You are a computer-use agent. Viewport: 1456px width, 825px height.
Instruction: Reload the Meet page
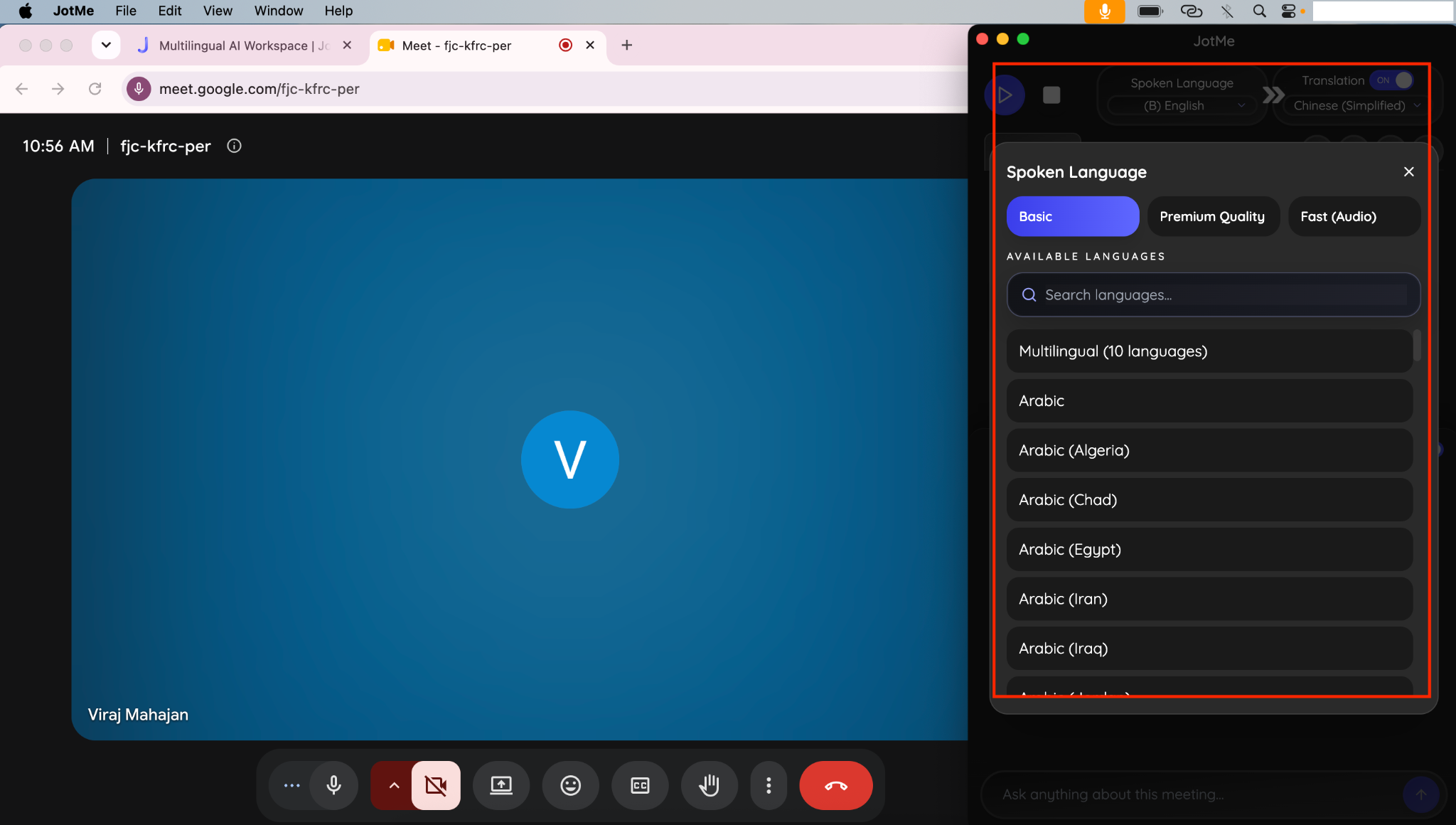coord(95,89)
